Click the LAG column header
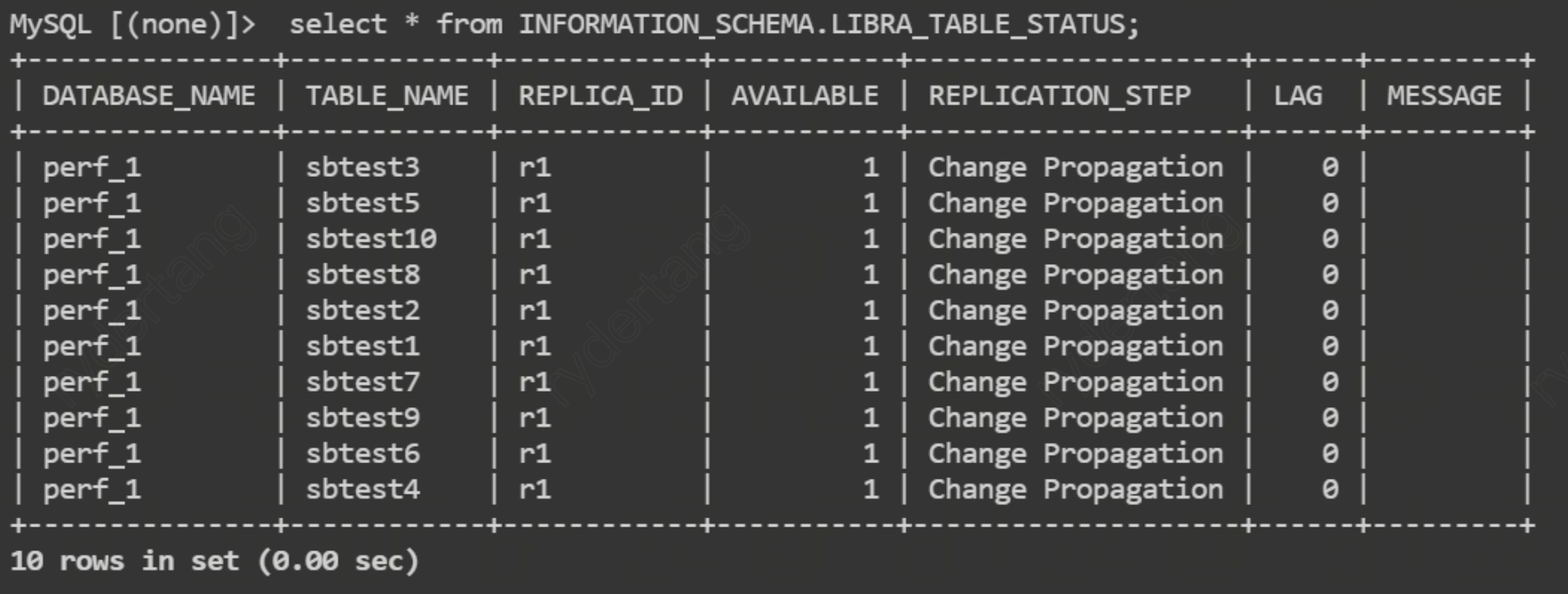 click(x=1298, y=96)
